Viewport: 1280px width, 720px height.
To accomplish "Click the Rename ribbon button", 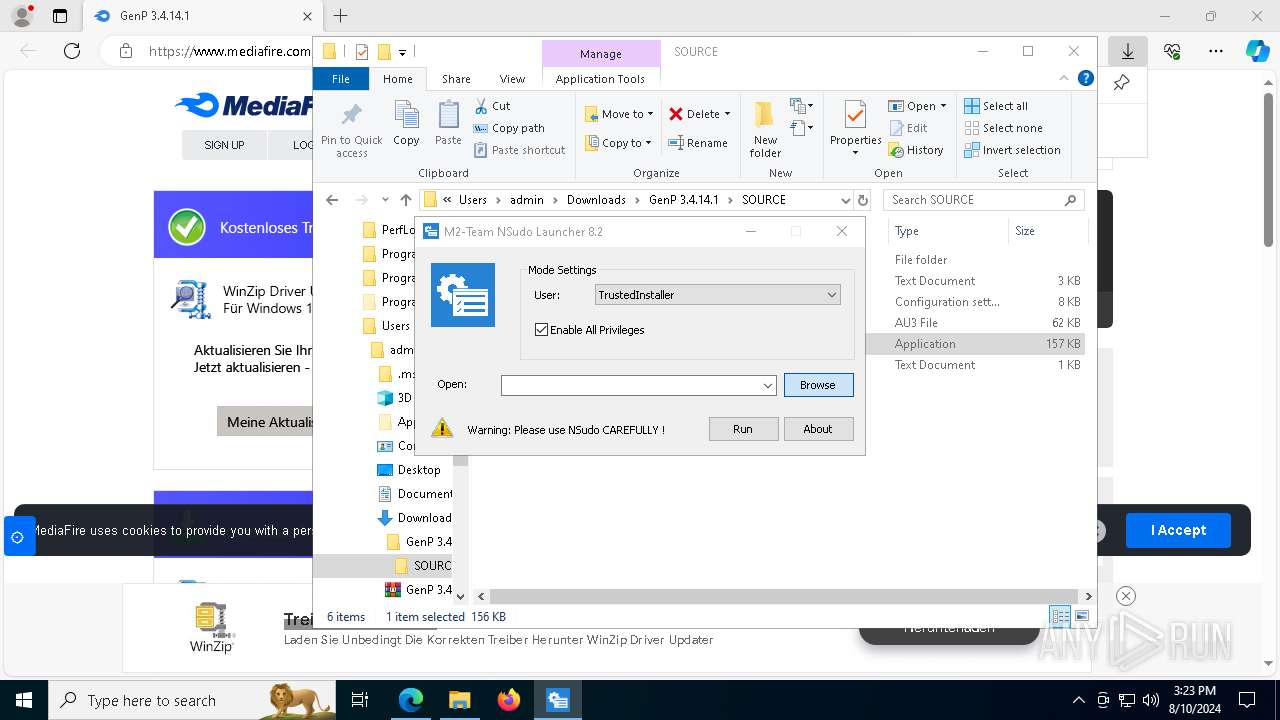I will [x=698, y=143].
